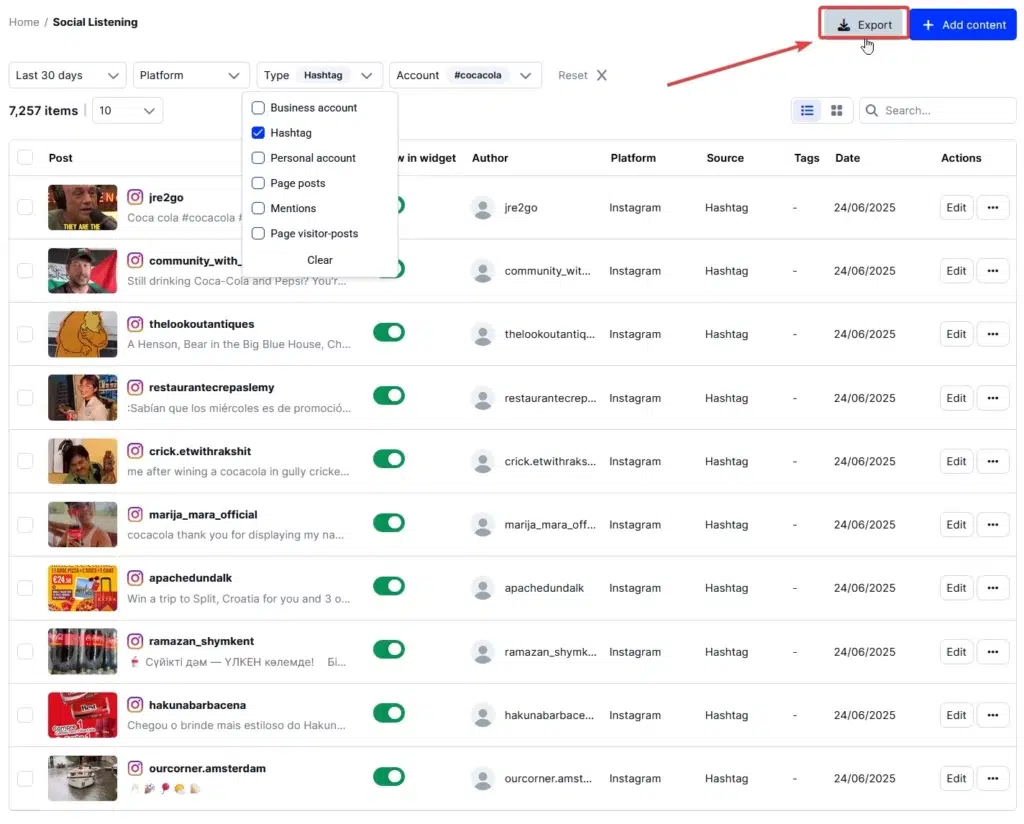The image size is (1024, 824).
Task: Check the Mentions option
Action: [258, 208]
